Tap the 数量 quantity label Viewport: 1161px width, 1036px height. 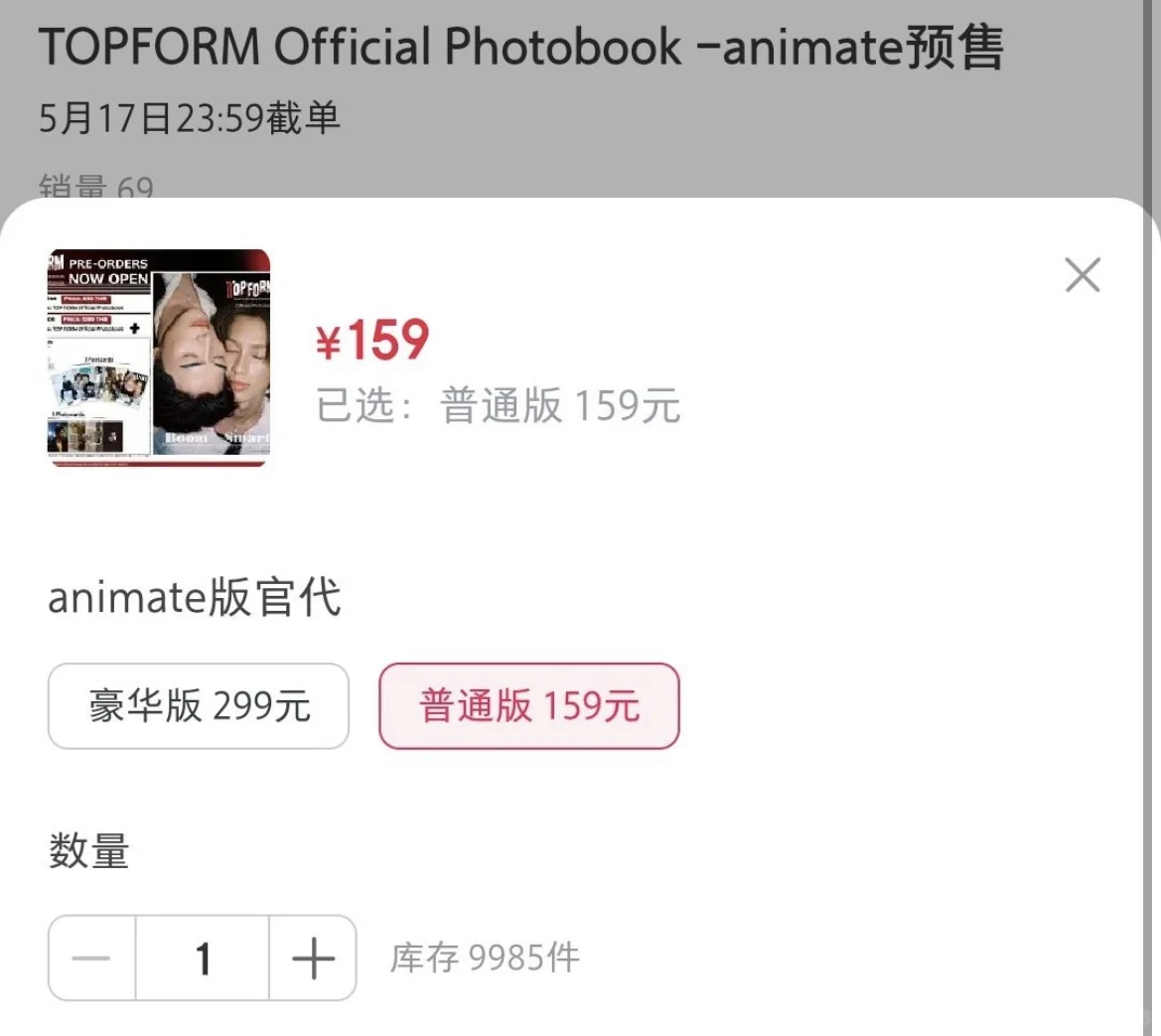coord(88,850)
